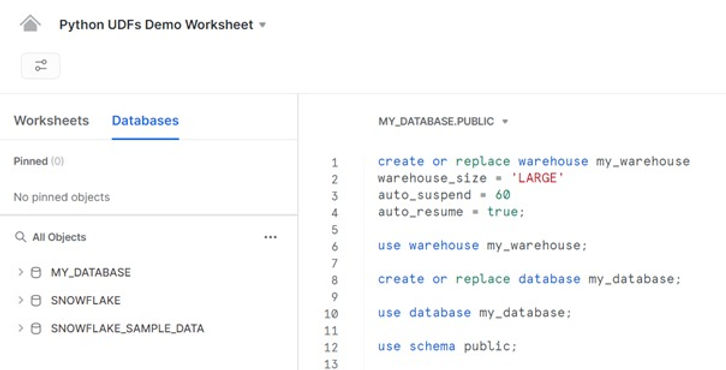This screenshot has width=726, height=370.
Task: Click line number 1 in the gutter
Action: [334, 163]
